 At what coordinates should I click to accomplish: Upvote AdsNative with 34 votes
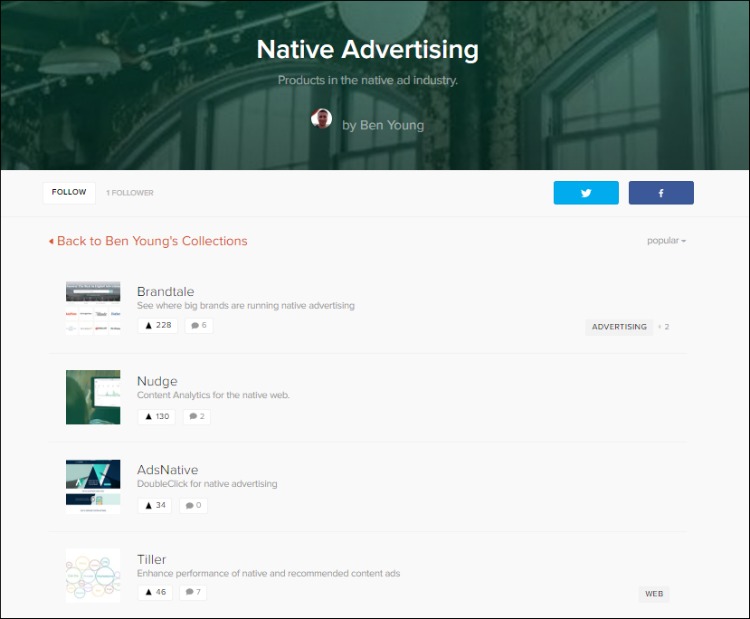tap(154, 505)
